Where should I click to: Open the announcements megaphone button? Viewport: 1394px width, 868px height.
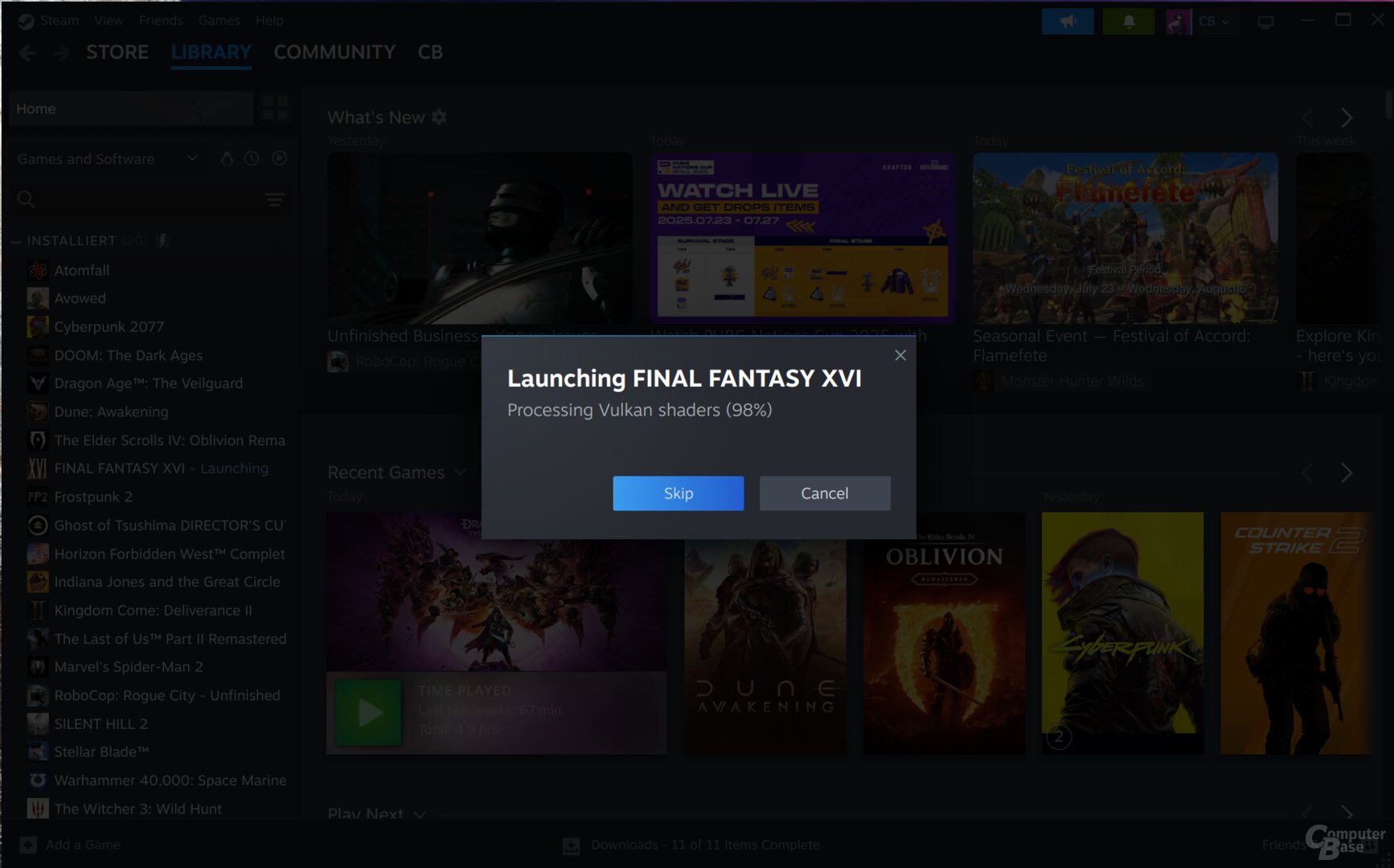(x=1068, y=22)
